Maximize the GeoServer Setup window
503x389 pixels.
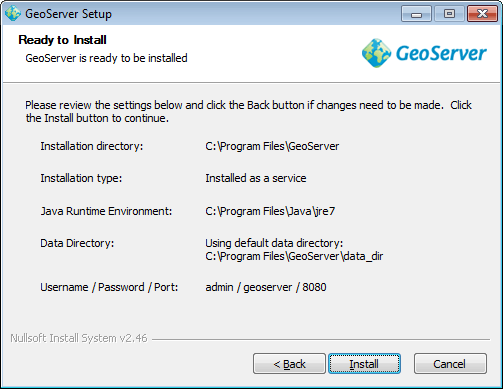pos(449,14)
